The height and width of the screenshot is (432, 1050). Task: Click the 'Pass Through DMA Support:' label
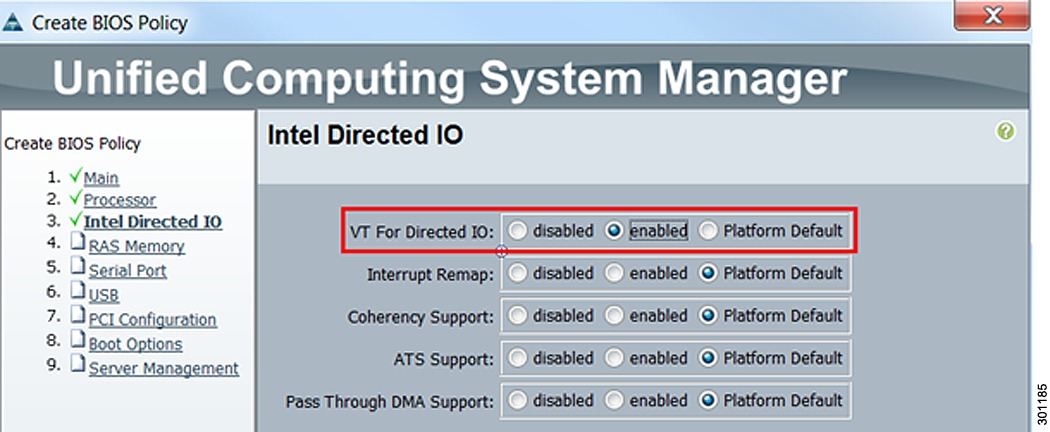coord(390,402)
